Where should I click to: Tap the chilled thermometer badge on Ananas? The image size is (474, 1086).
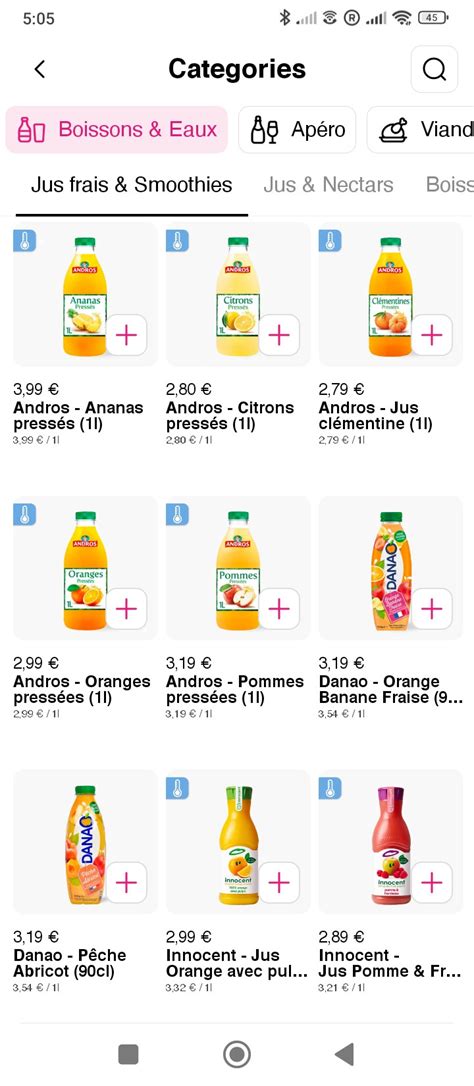pos(25,240)
